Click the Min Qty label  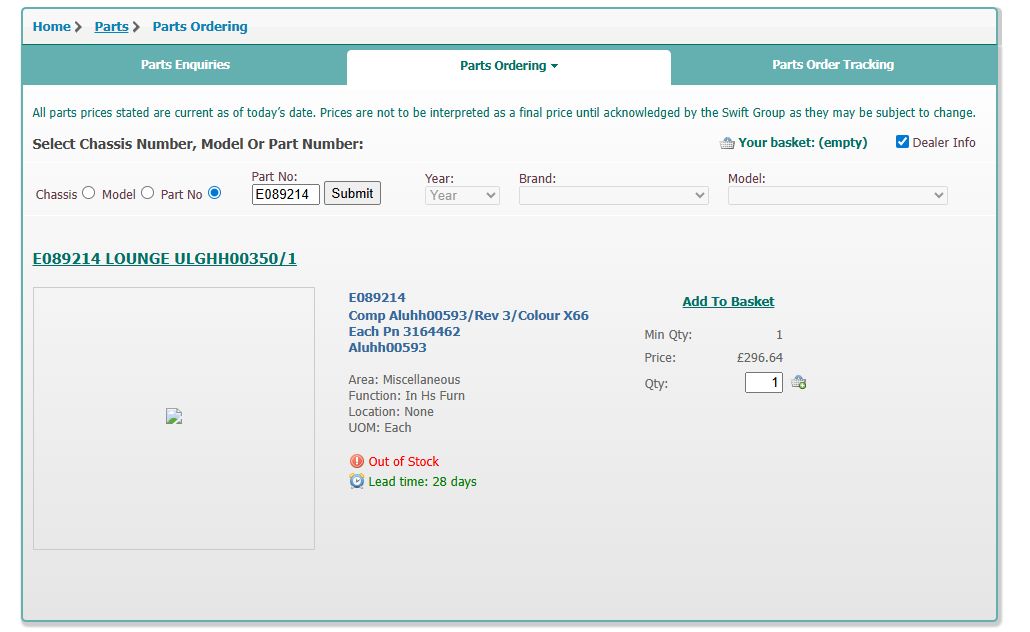pyautogui.click(x=668, y=335)
